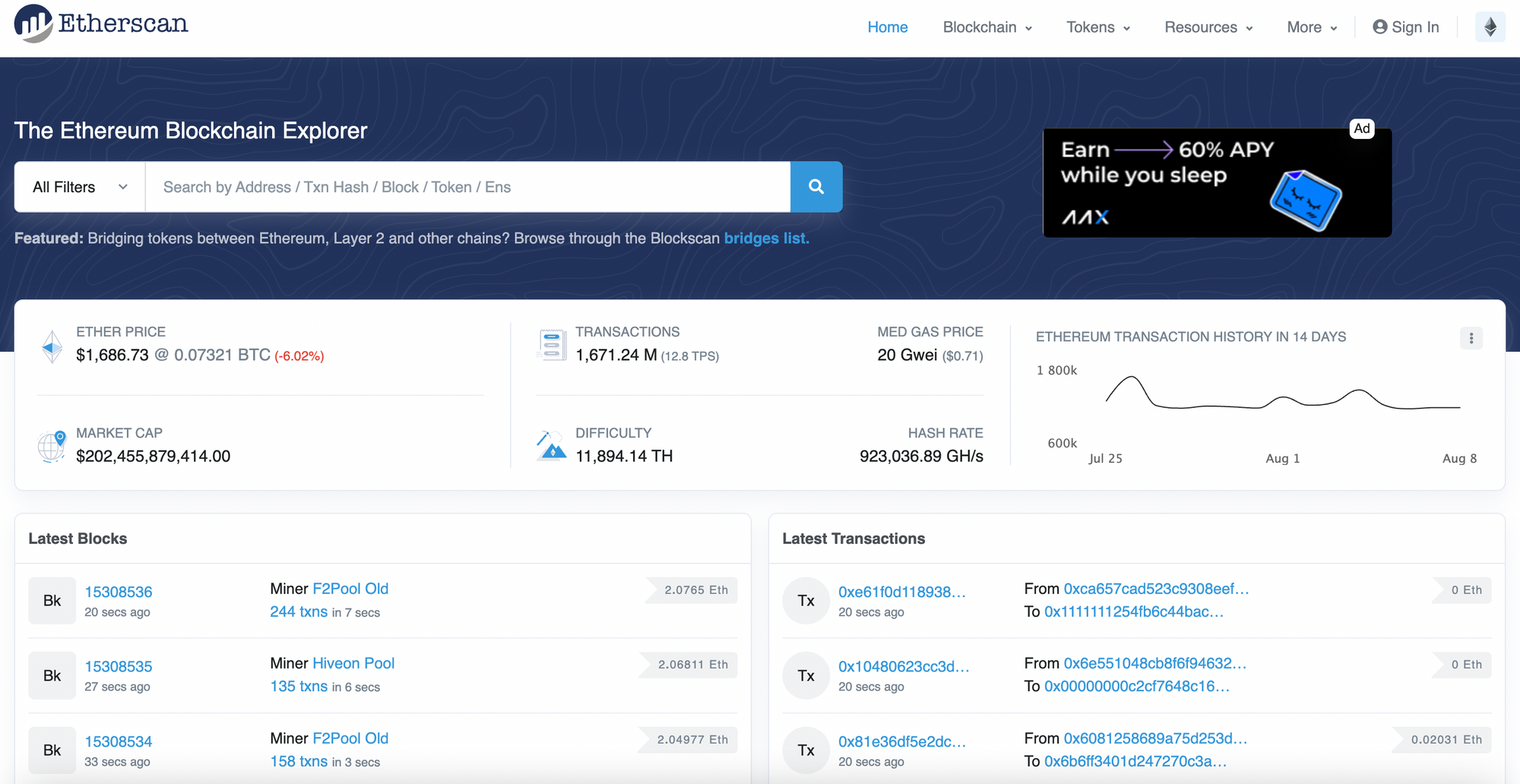Click the Ether price value $1,686.73

point(112,355)
